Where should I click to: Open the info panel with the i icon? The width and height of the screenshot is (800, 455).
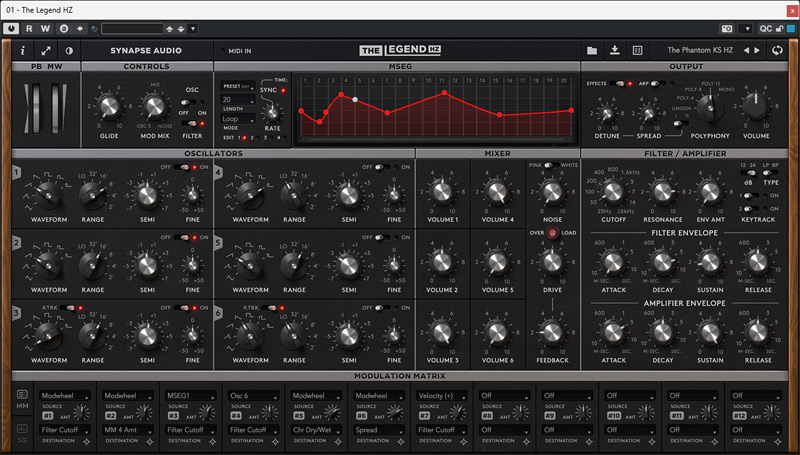click(23, 50)
